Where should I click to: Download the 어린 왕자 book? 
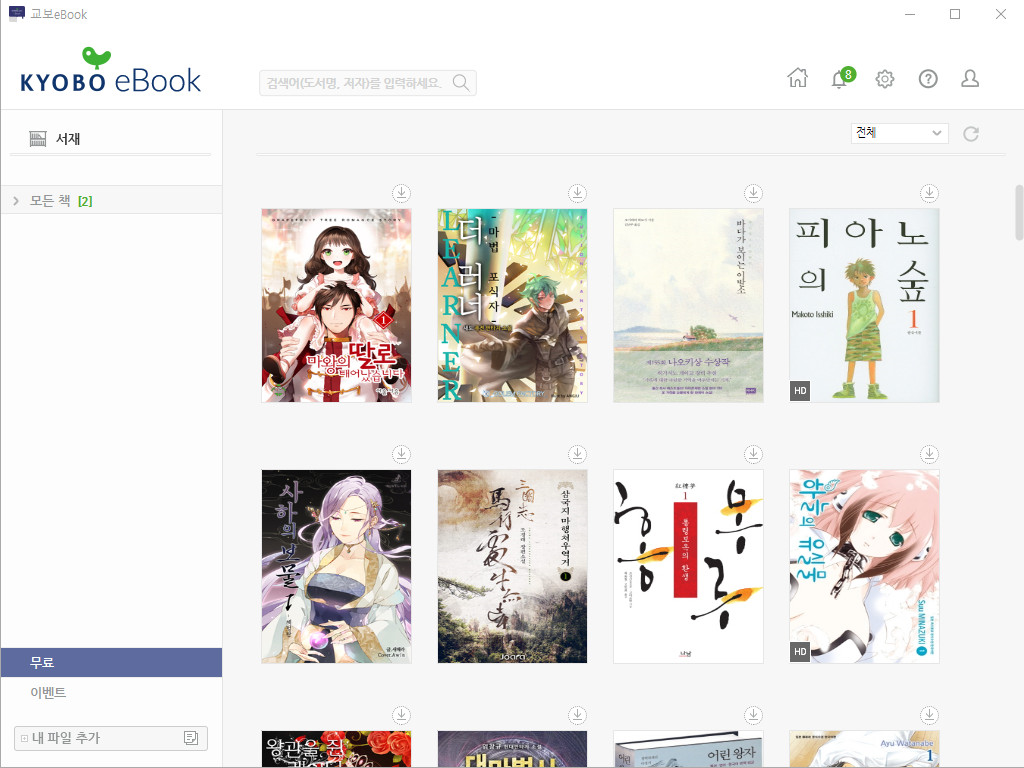(754, 714)
